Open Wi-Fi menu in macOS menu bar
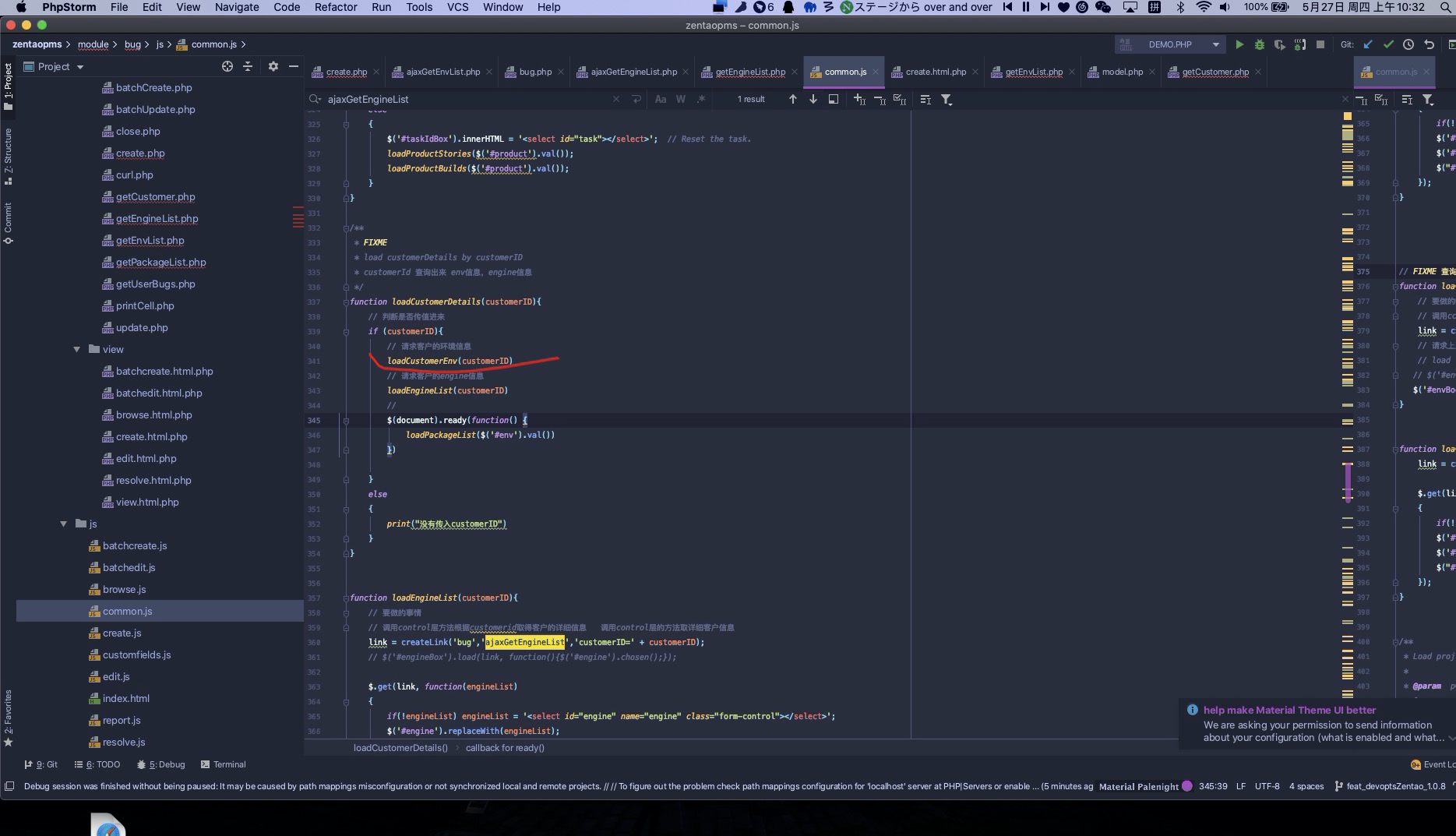 [x=1204, y=7]
